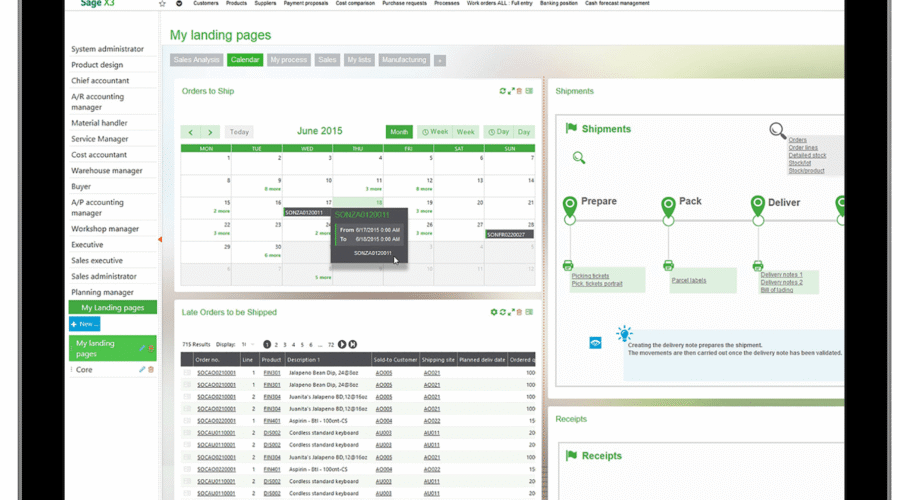Click the favorites star in top bar

point(162,3)
